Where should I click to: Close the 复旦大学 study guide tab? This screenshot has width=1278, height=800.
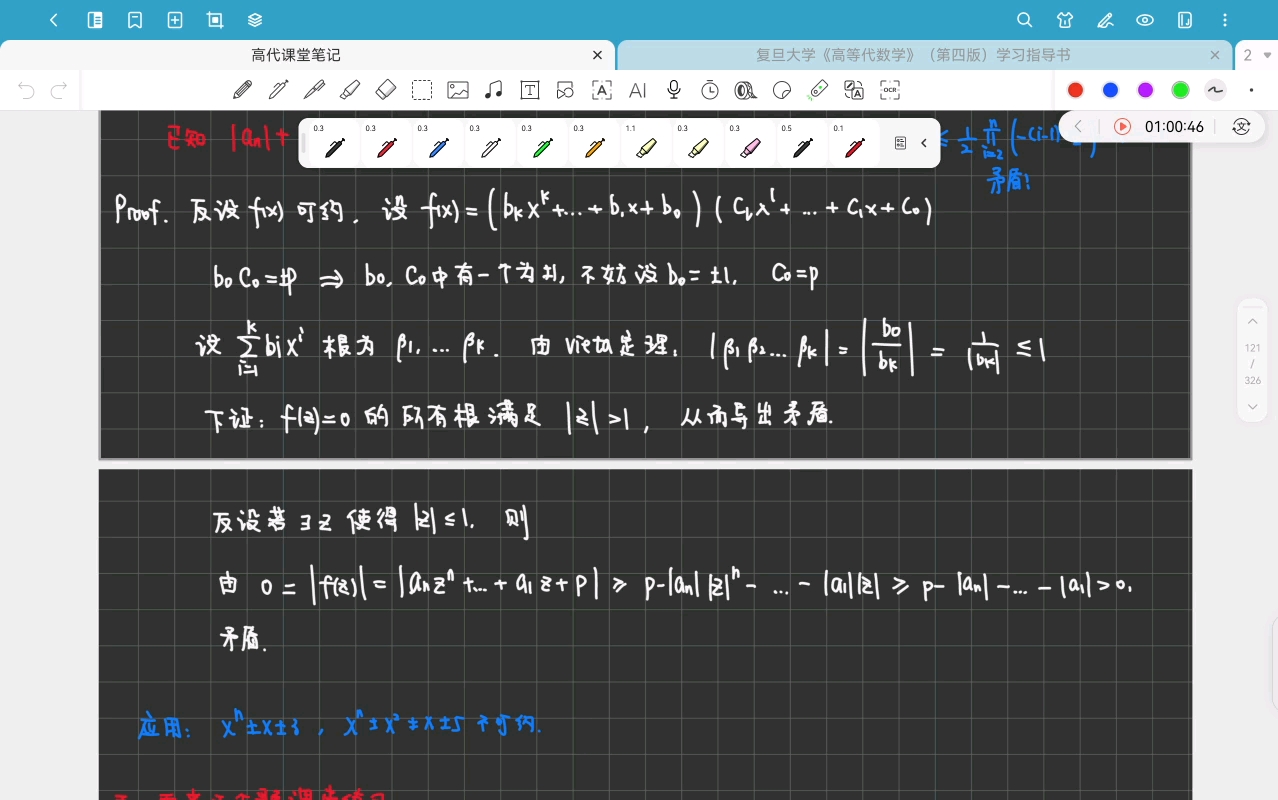pyautogui.click(x=1215, y=55)
